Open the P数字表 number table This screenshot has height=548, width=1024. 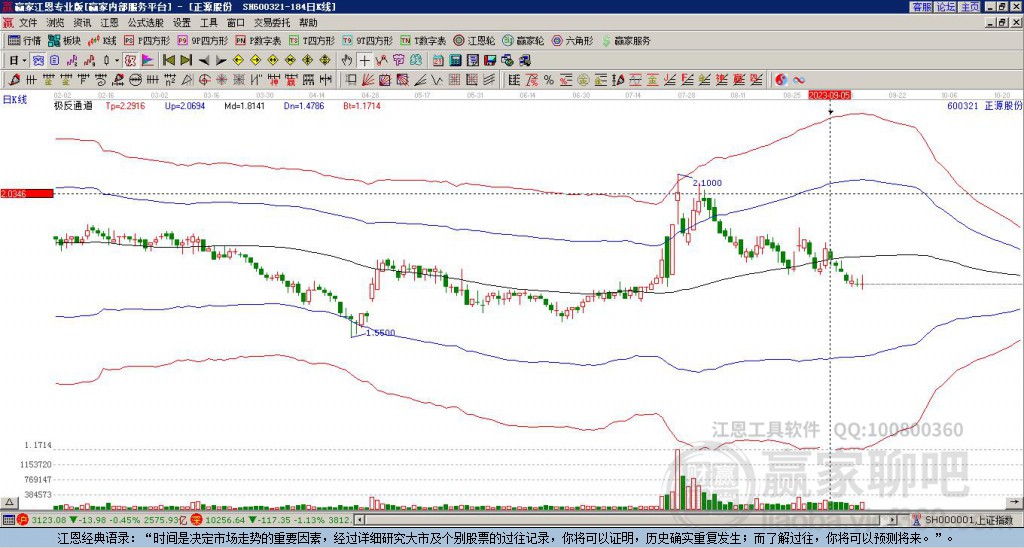258,40
